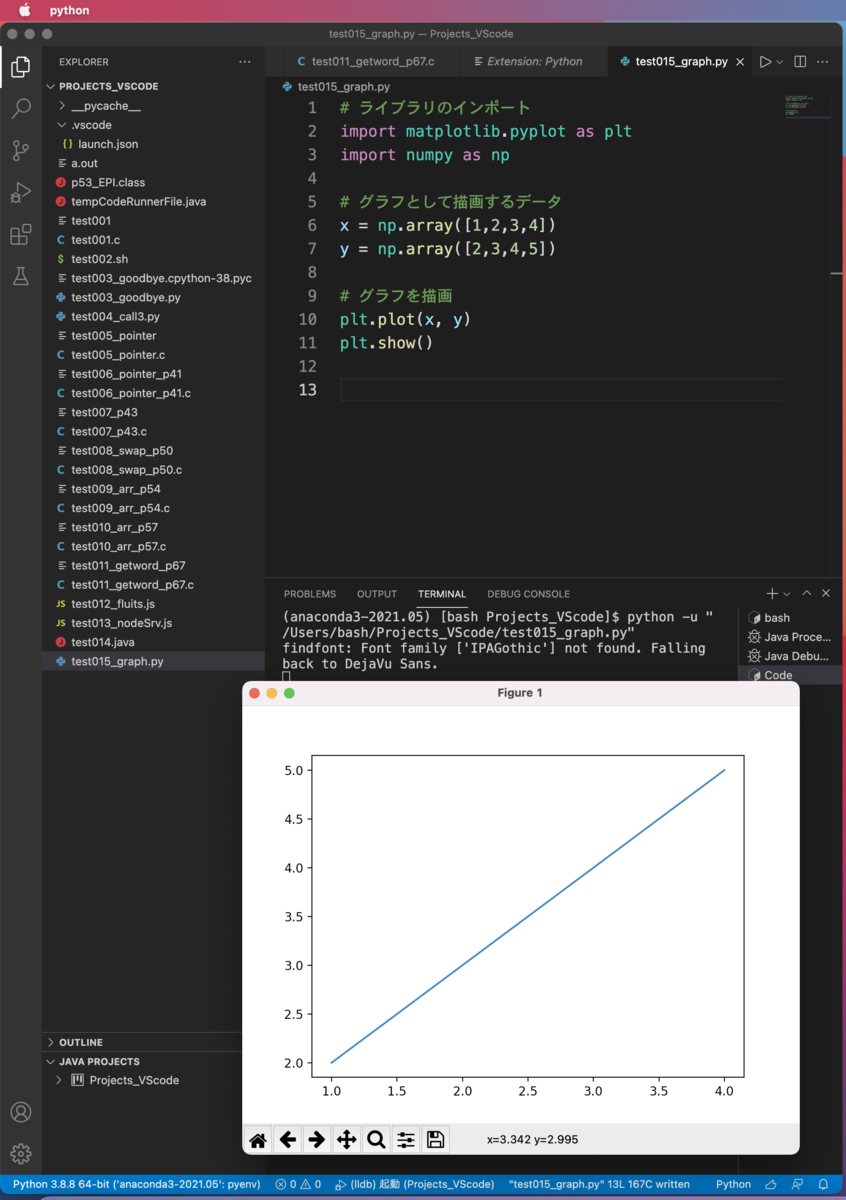The image size is (846, 1200).
Task: Open run options dropdown beside play button
Action: 780,62
